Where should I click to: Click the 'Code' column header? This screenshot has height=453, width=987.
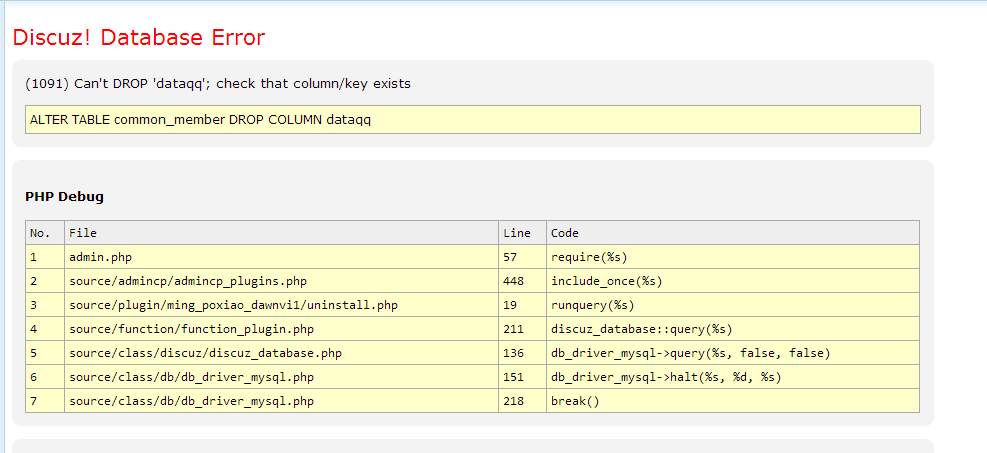[x=565, y=233]
